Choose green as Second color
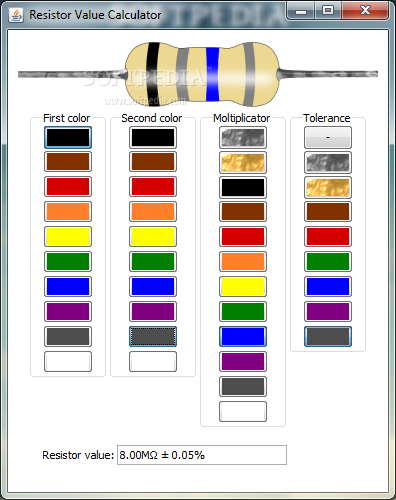 tap(153, 262)
